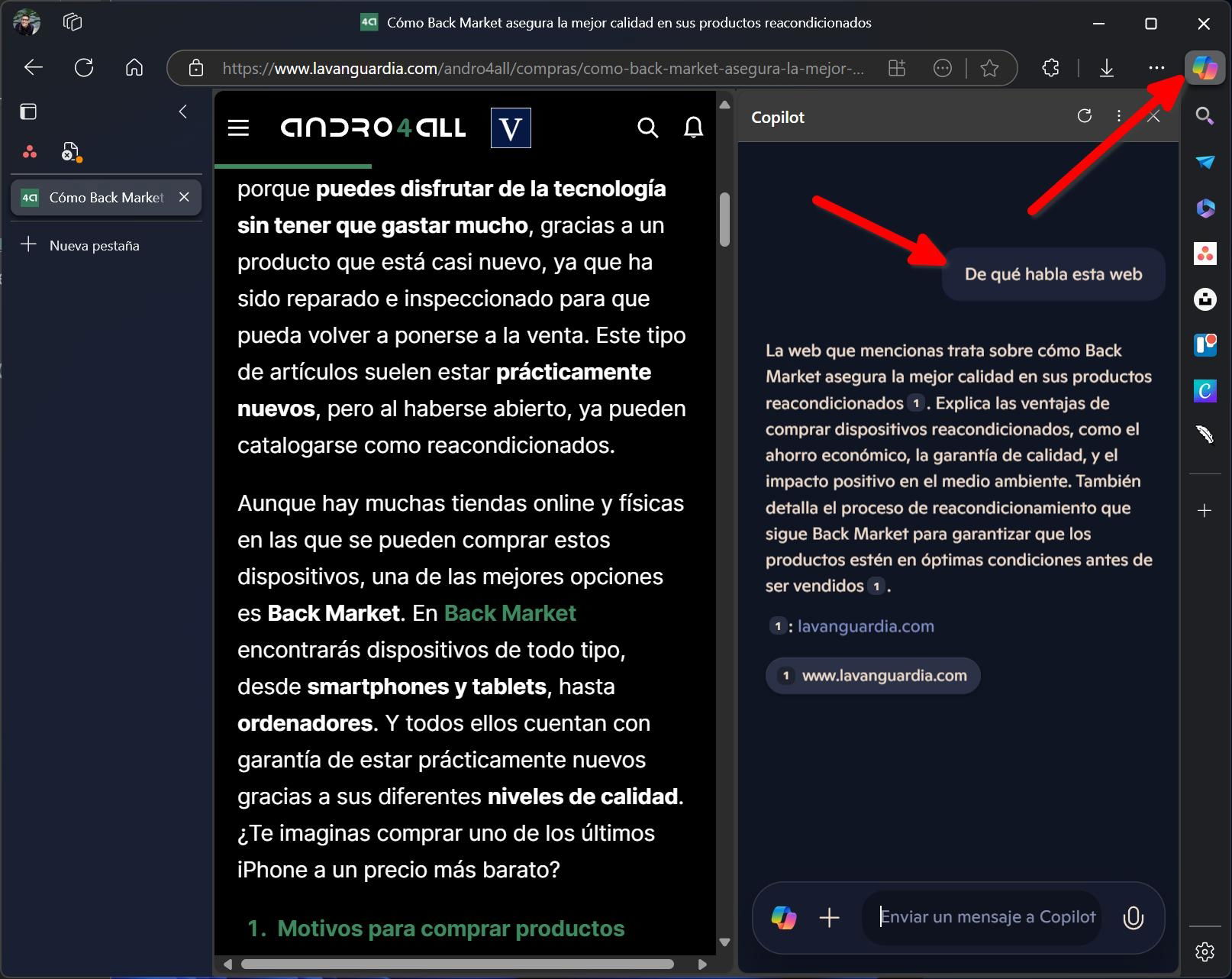Open Copilot pane more options menu
The width and height of the screenshot is (1232, 979).
(x=1119, y=116)
